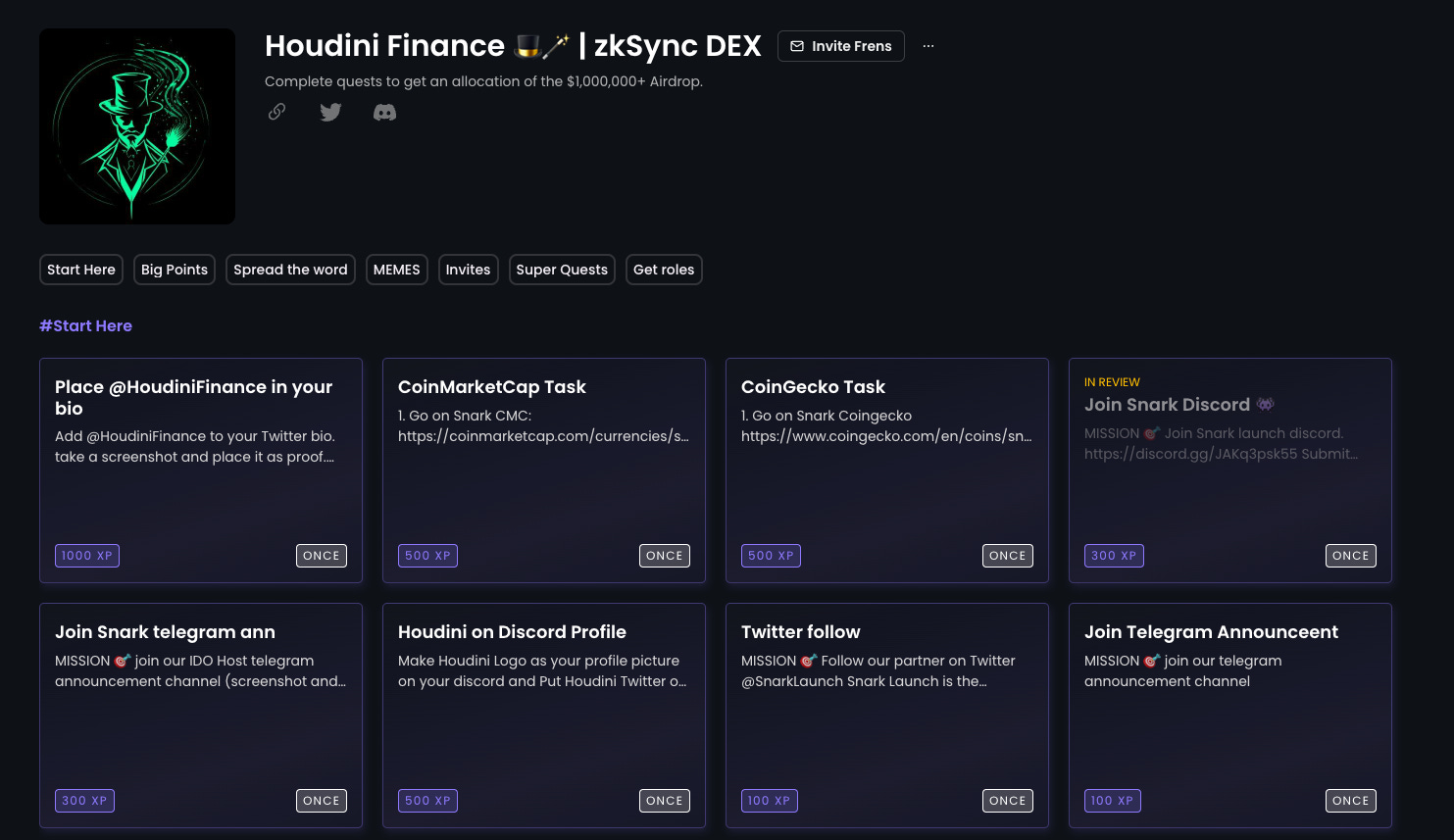Click the ONCE tag on CoinMarketCap Task
The image size is (1454, 840).
click(x=665, y=556)
